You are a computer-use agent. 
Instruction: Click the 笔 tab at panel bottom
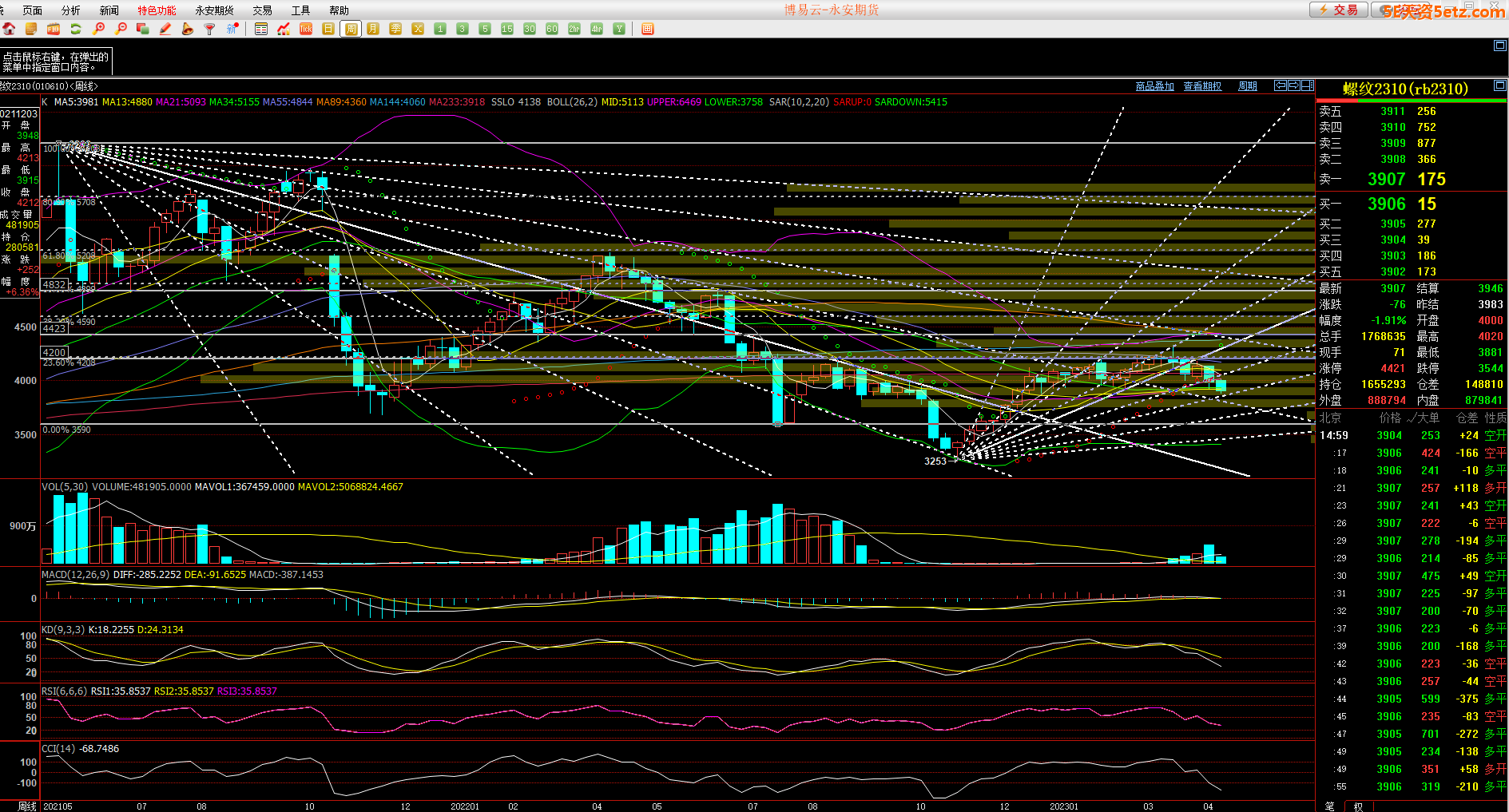coord(1330,806)
